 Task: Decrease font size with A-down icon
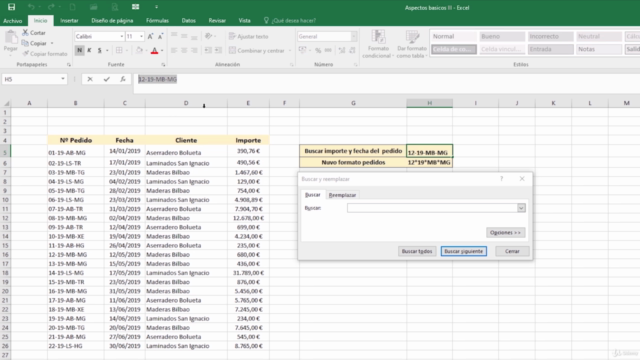(160, 36)
